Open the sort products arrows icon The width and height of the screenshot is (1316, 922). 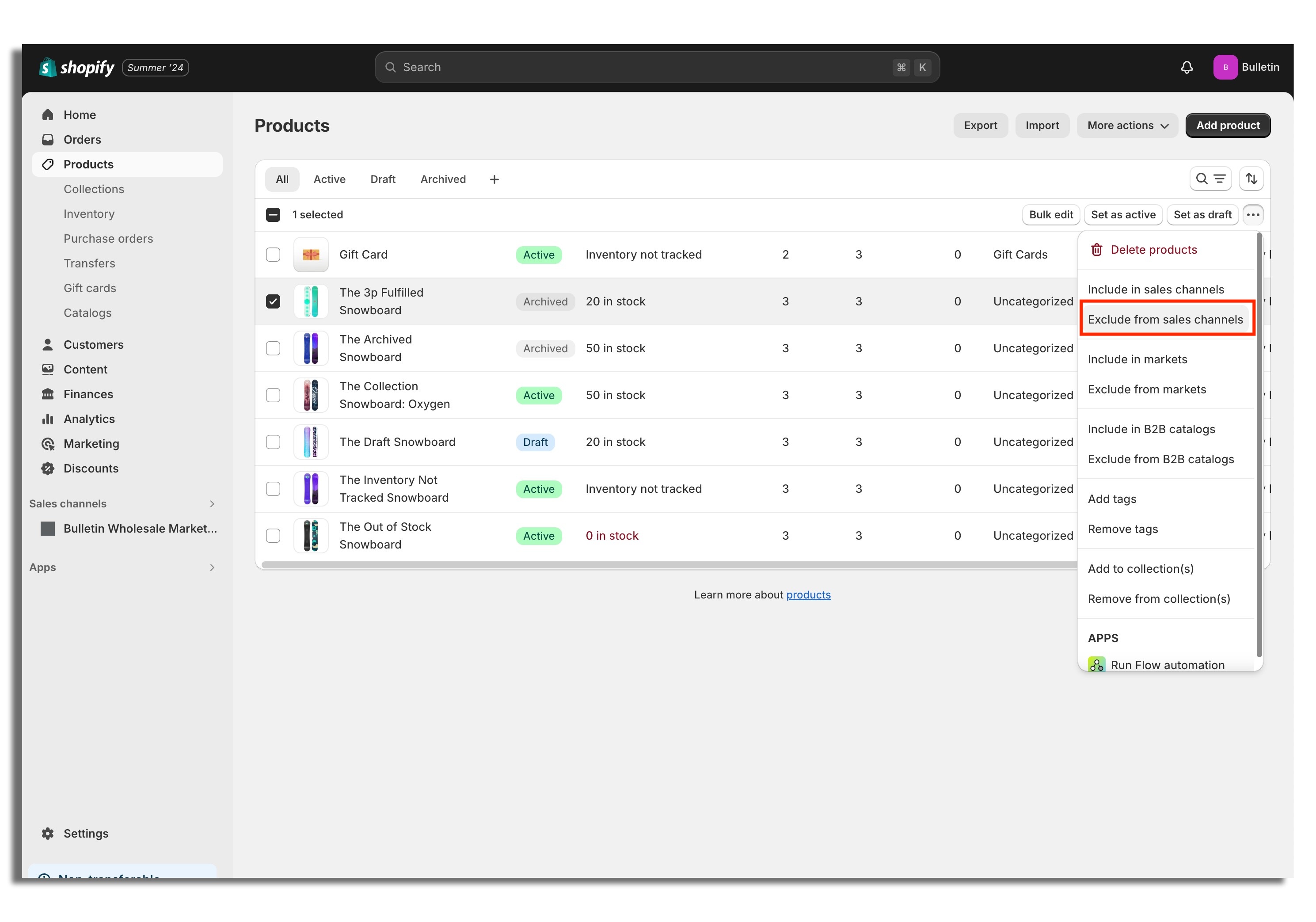1251,179
